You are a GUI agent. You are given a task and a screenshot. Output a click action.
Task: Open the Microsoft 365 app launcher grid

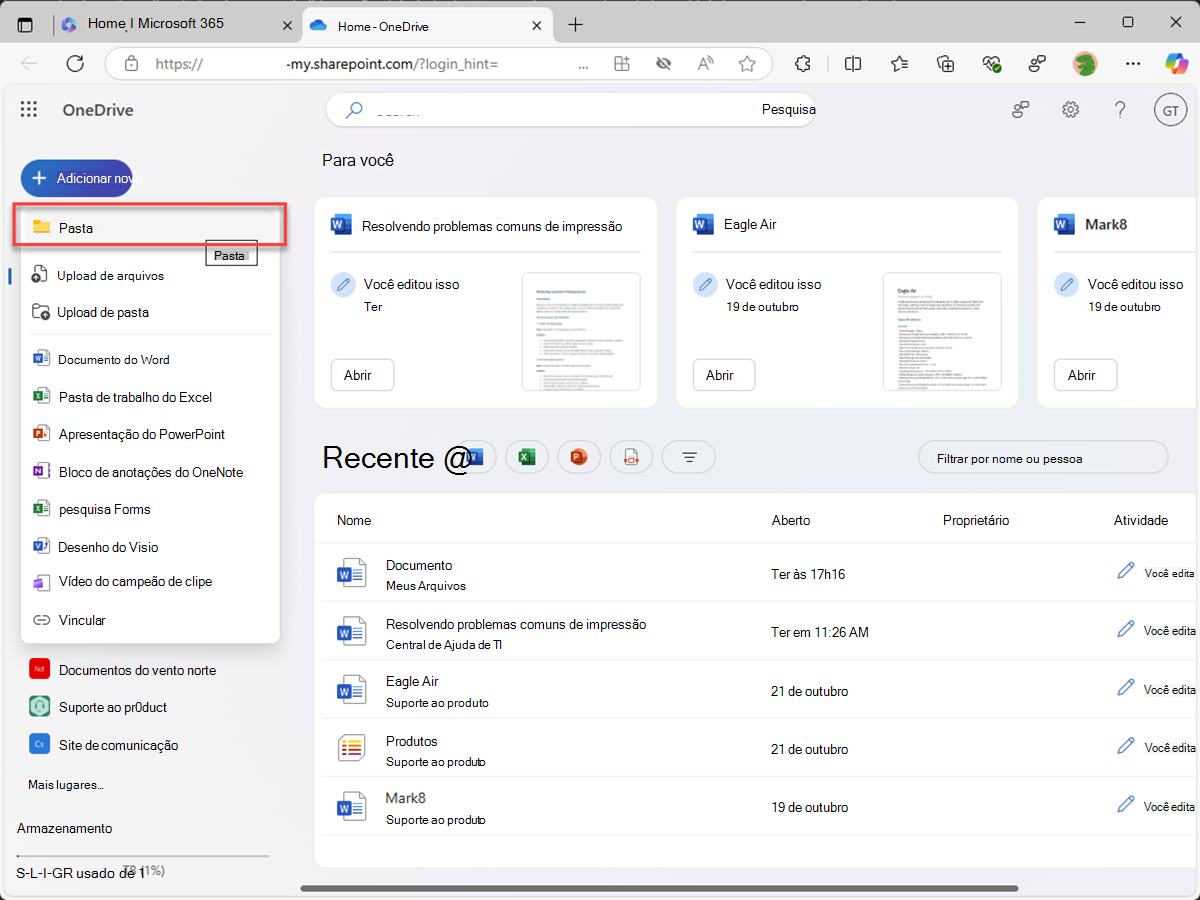pyautogui.click(x=28, y=110)
